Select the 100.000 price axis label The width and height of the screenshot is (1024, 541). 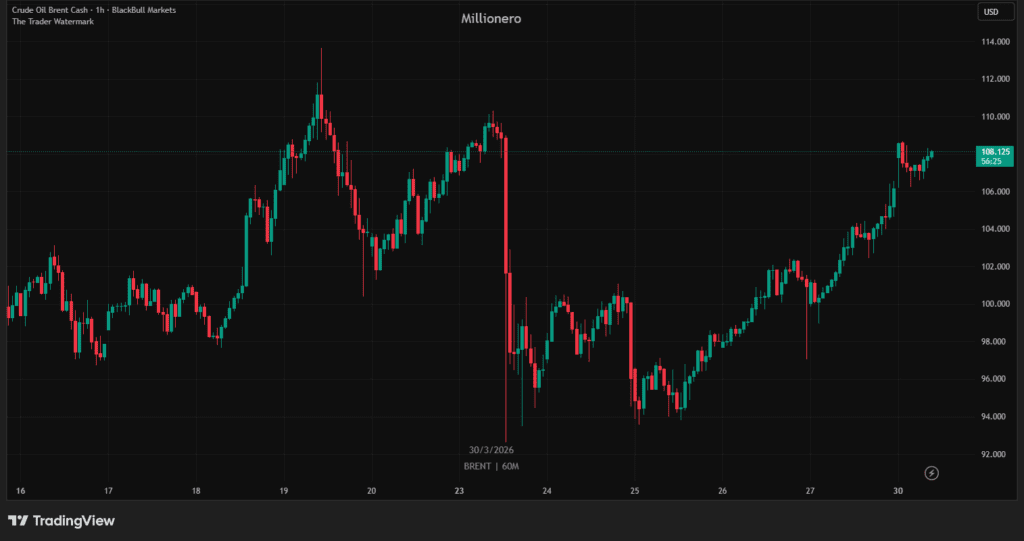[x=995, y=304]
